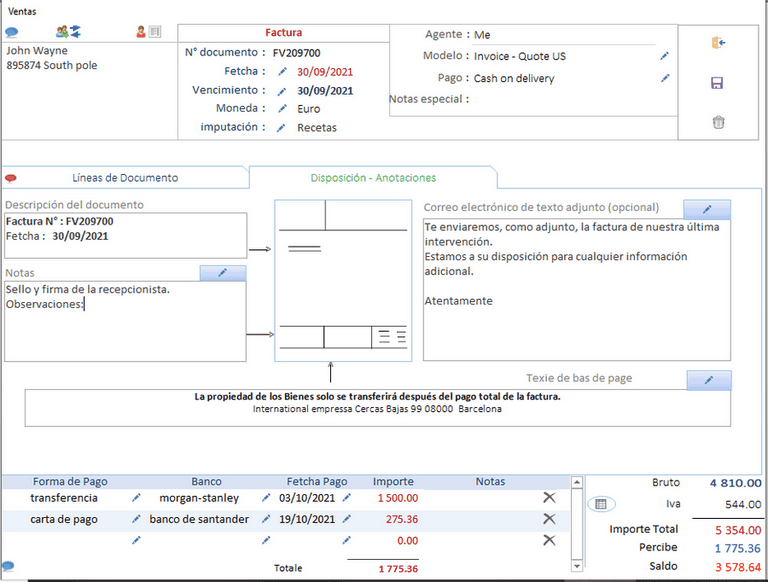Set bank on the empty payment row pencil
Image resolution: width=768 pixels, height=582 pixels.
266,540
